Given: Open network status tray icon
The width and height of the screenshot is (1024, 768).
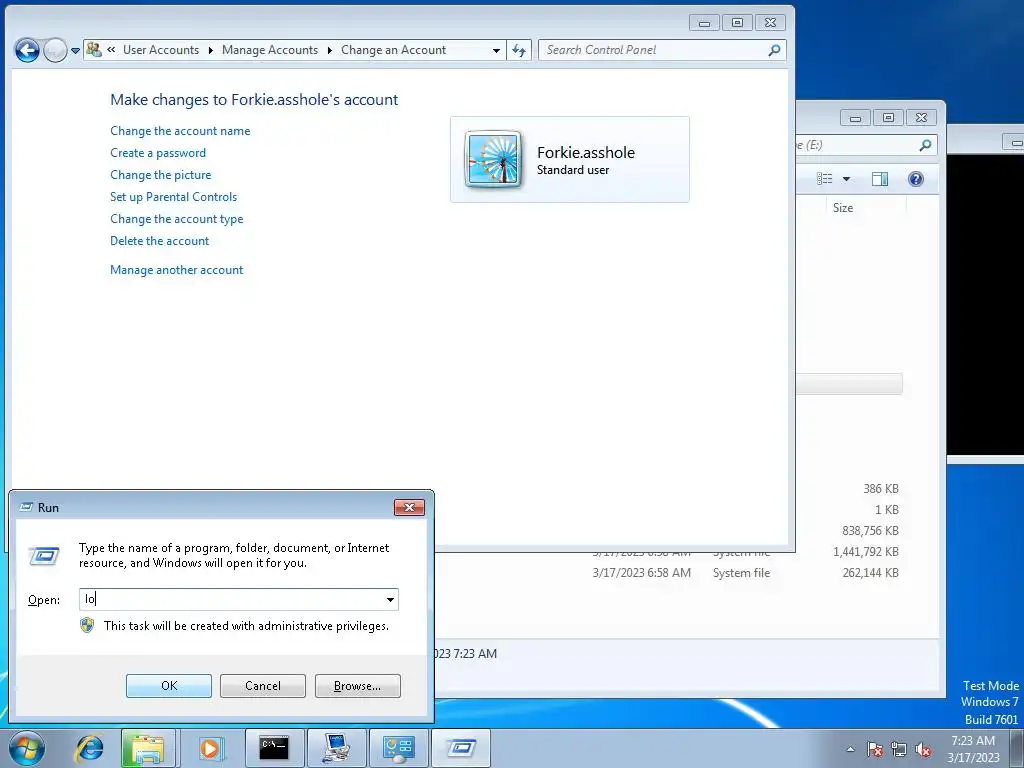Looking at the screenshot, I should coord(899,749).
